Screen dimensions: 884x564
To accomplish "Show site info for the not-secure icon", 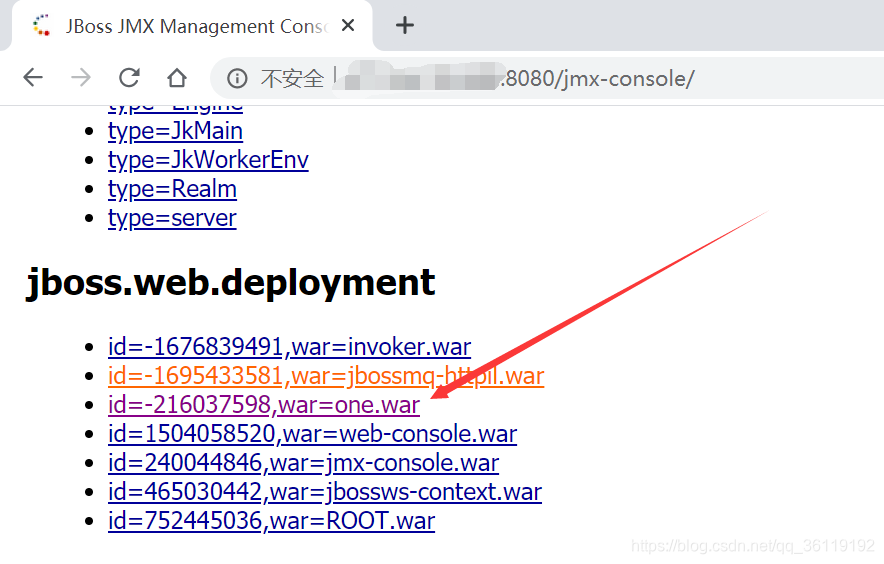I will [237, 78].
